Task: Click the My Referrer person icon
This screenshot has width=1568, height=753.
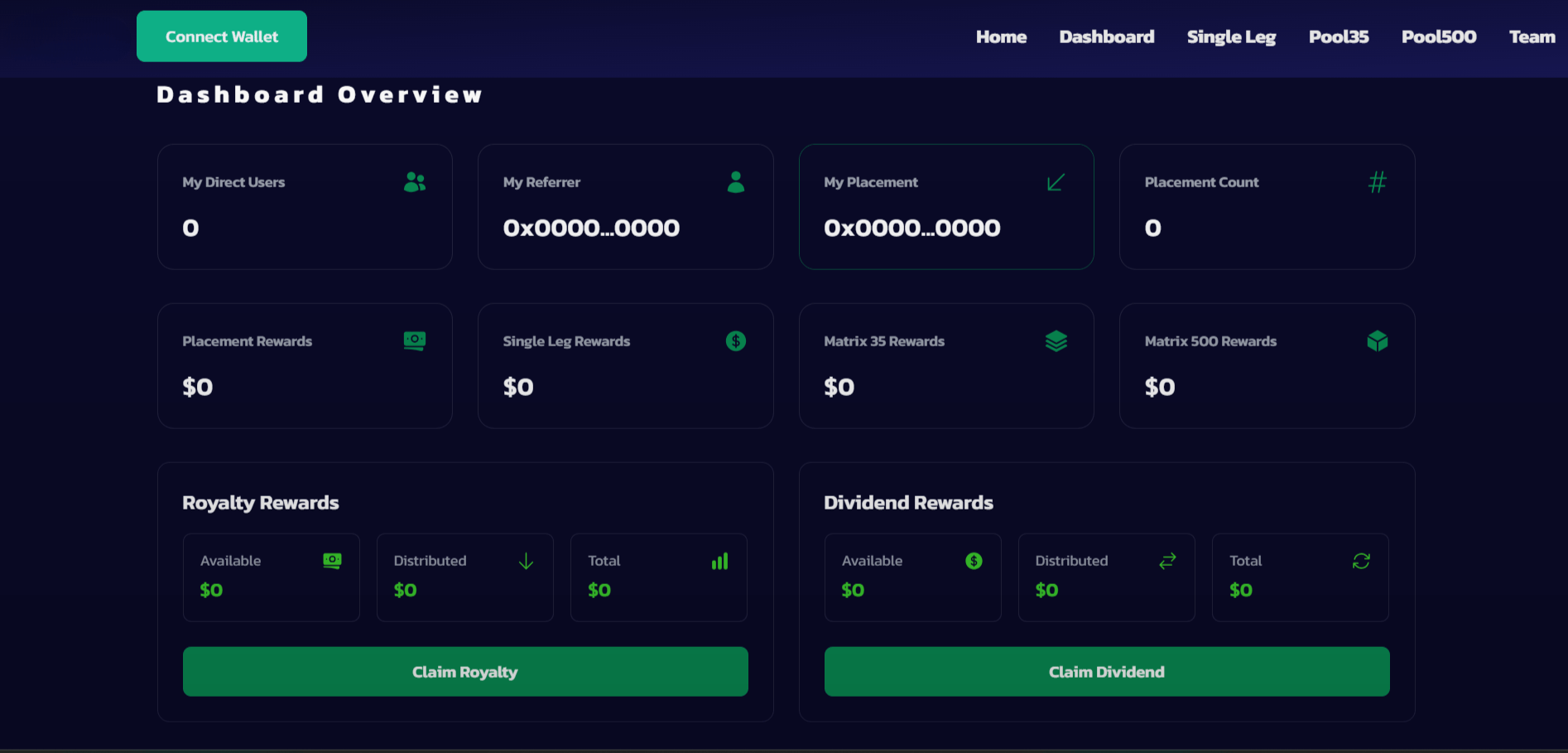Action: pos(735,182)
